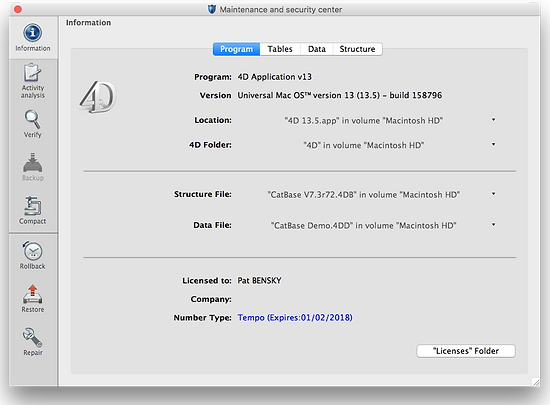
Task: Close the Maintenance and security center window
Action: [x=18, y=9]
